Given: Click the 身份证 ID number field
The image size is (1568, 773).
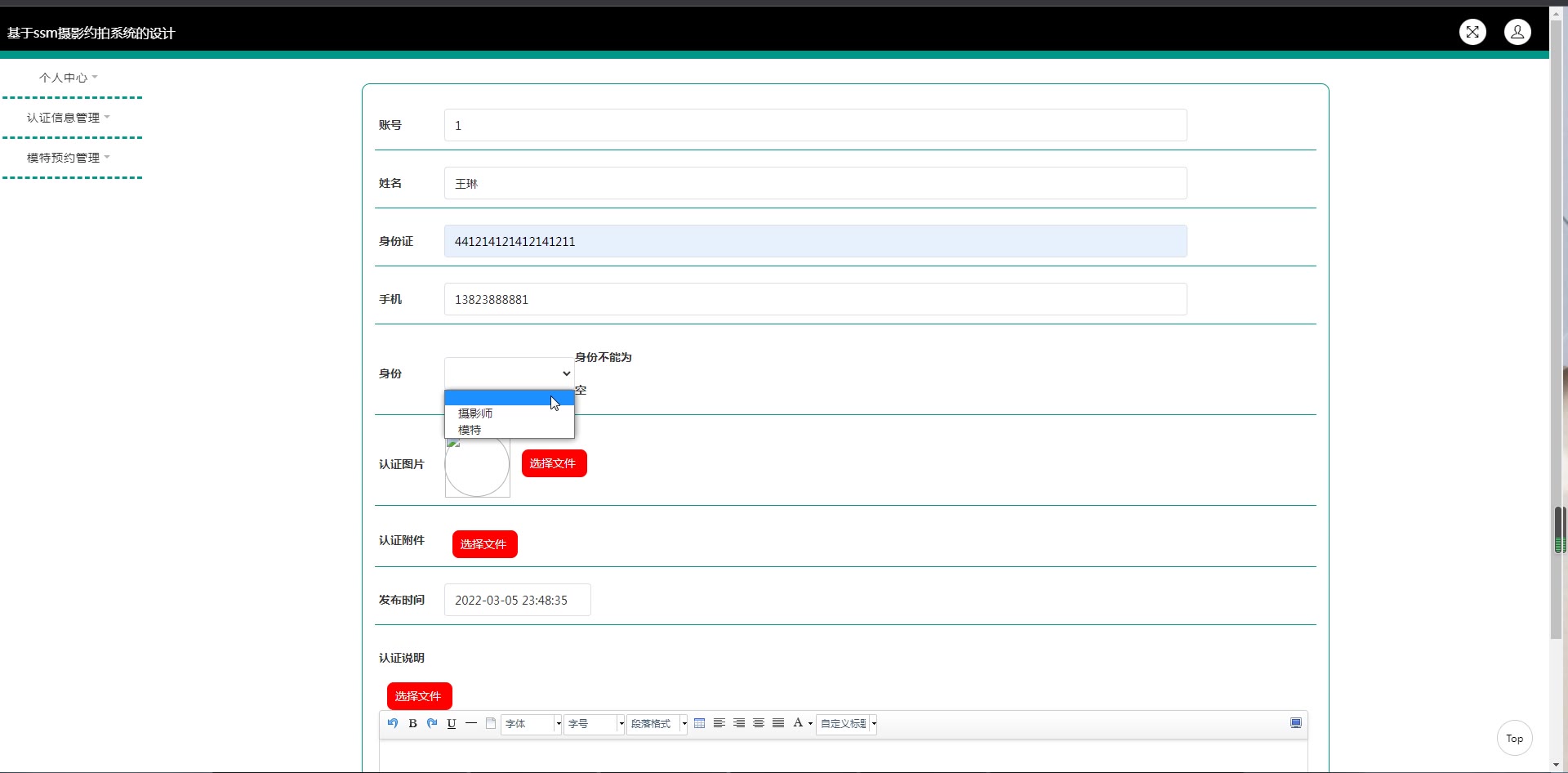Looking at the screenshot, I should click(x=816, y=241).
